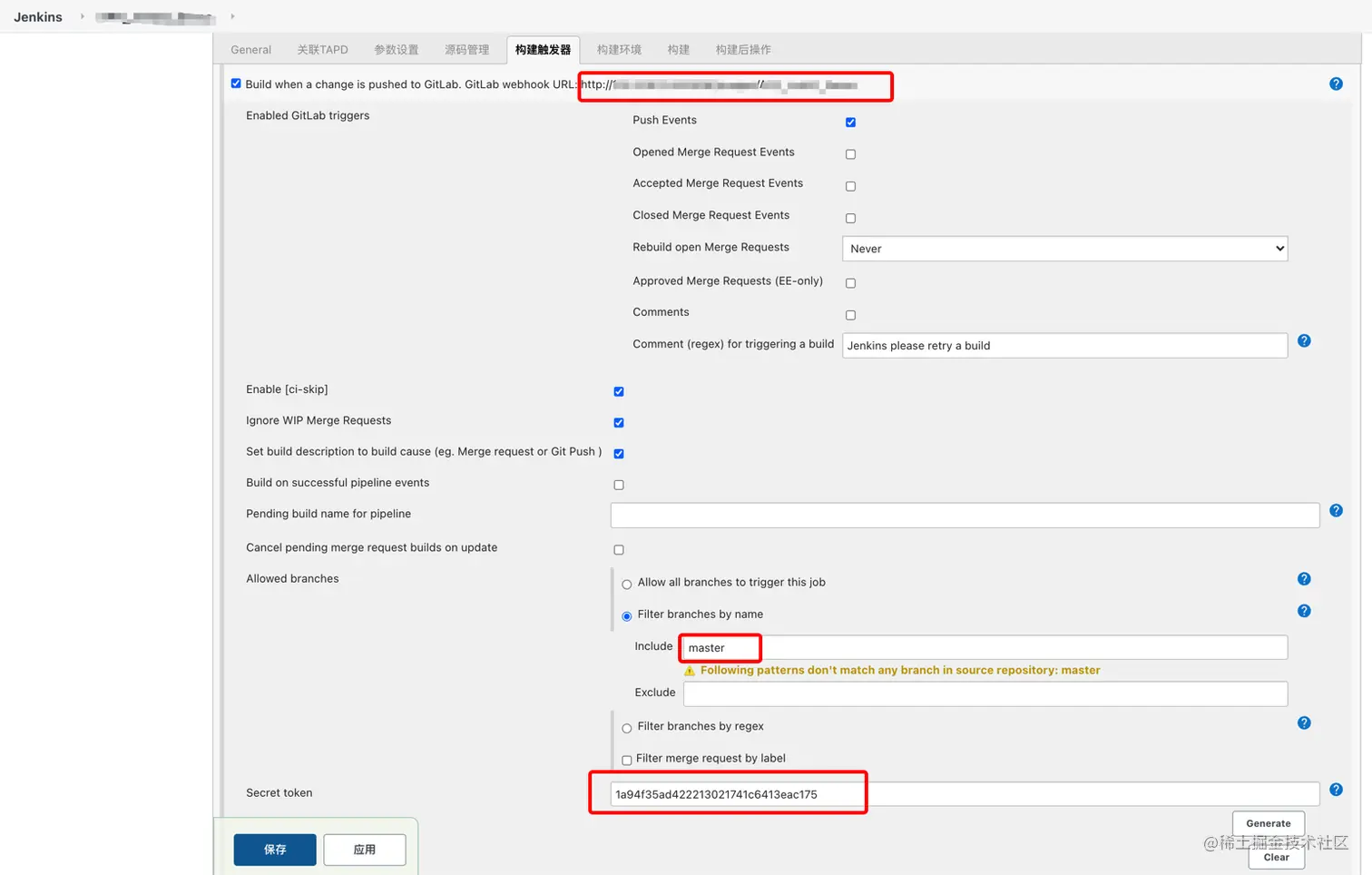Check Cancel pending merge request builds

[x=619, y=549]
